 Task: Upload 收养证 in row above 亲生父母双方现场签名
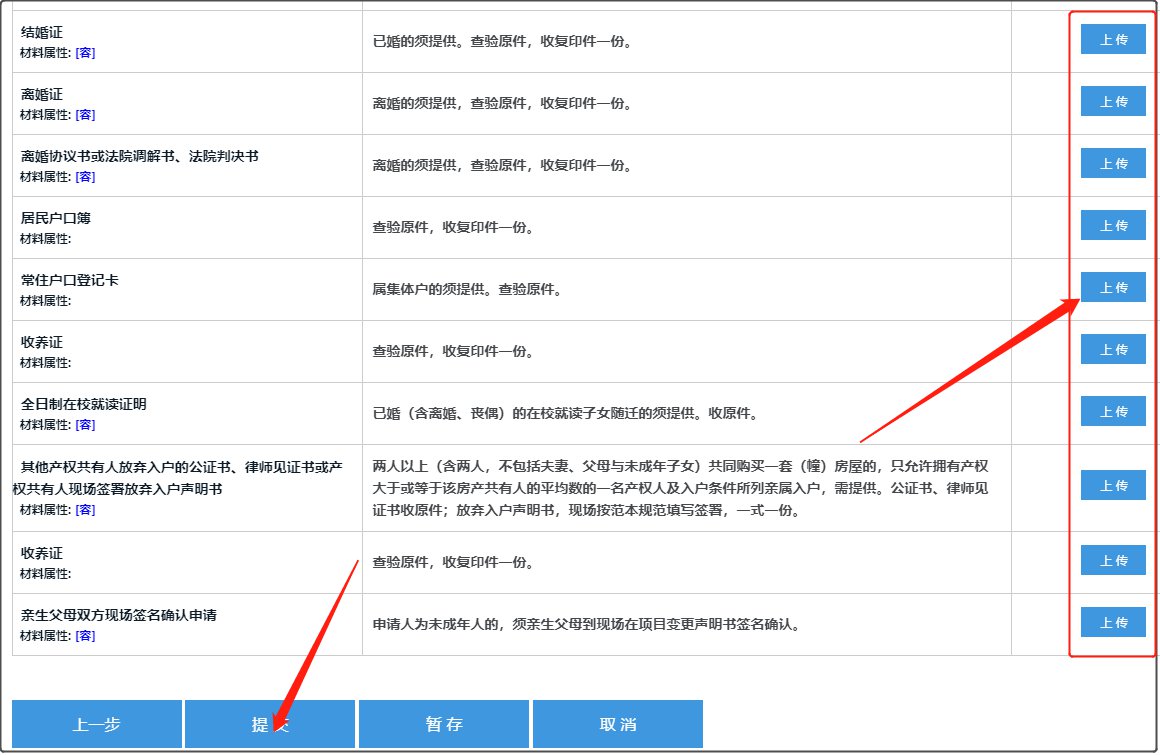(x=1113, y=560)
